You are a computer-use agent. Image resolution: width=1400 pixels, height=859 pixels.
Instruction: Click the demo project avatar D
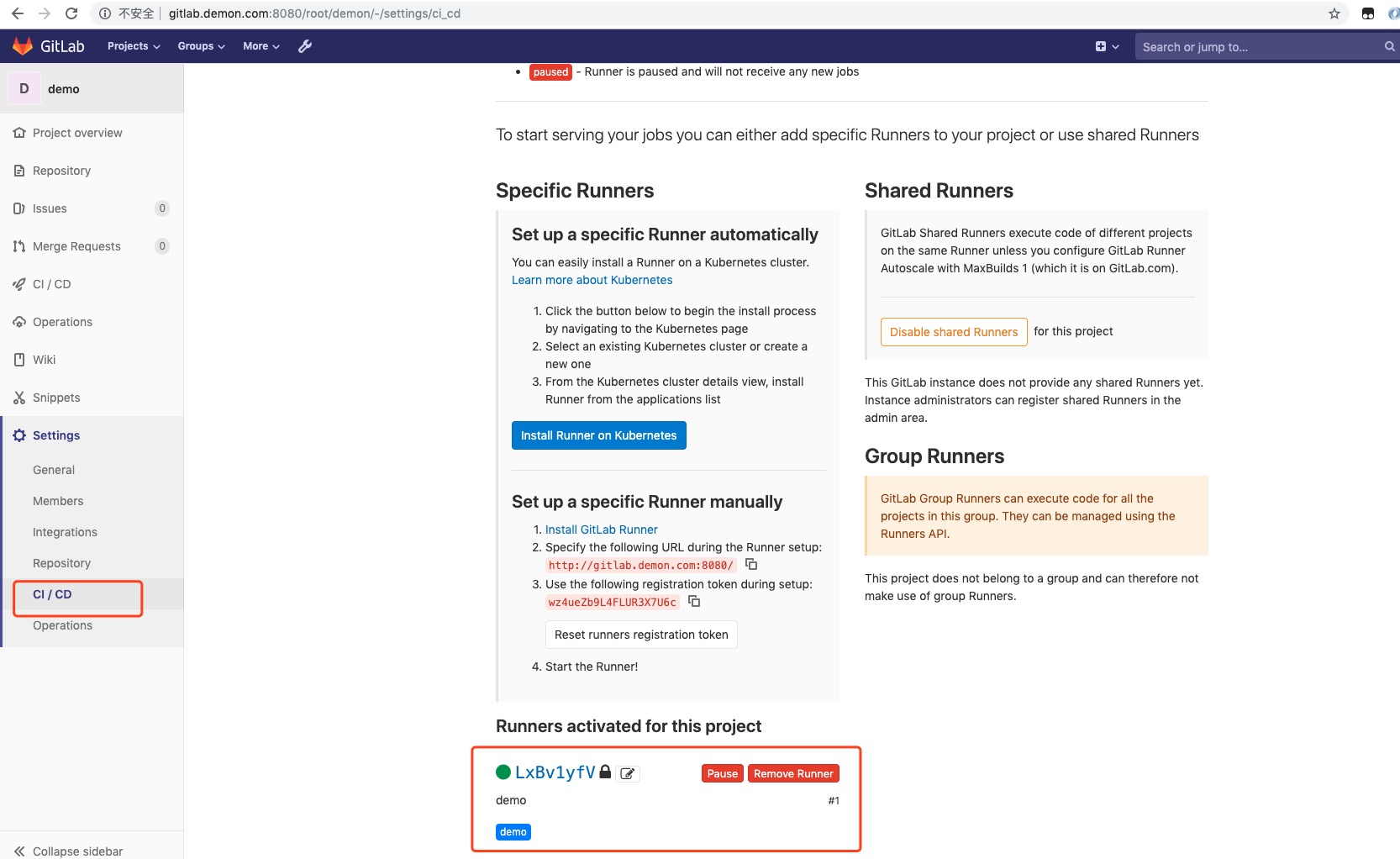pos(24,88)
